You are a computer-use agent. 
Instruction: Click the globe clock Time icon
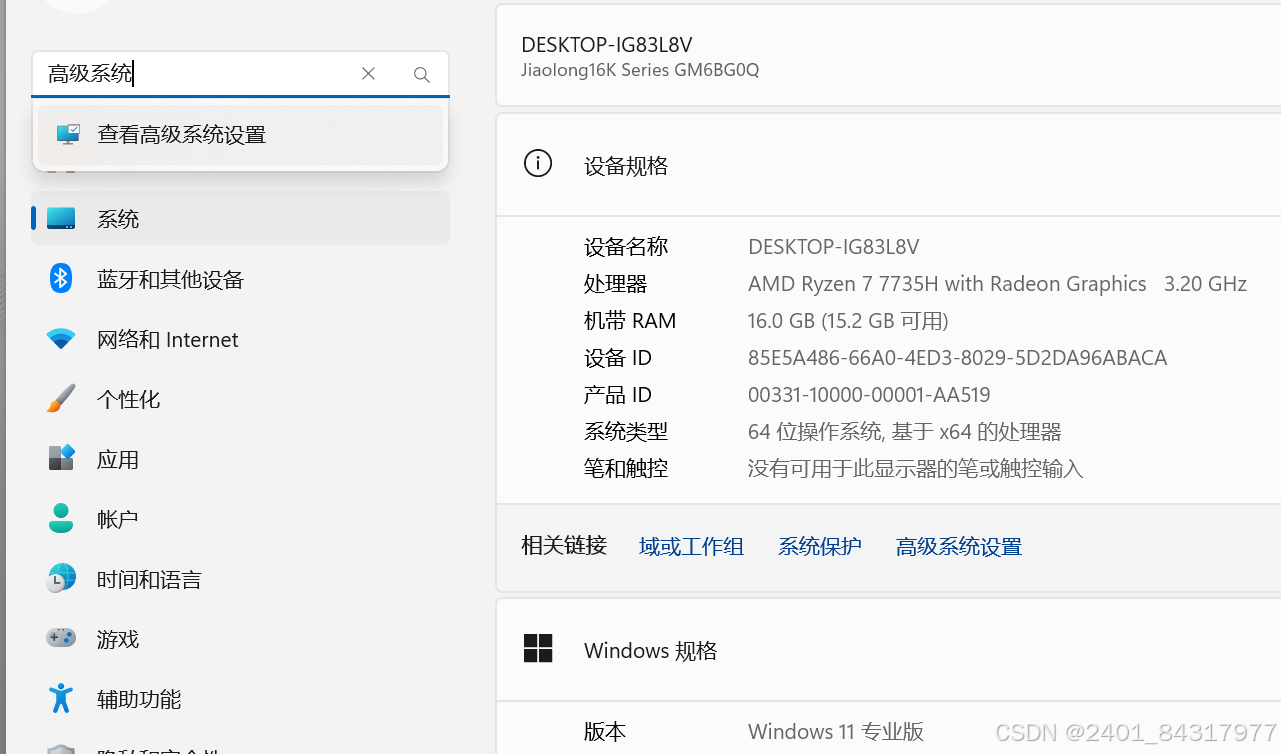[x=61, y=578]
